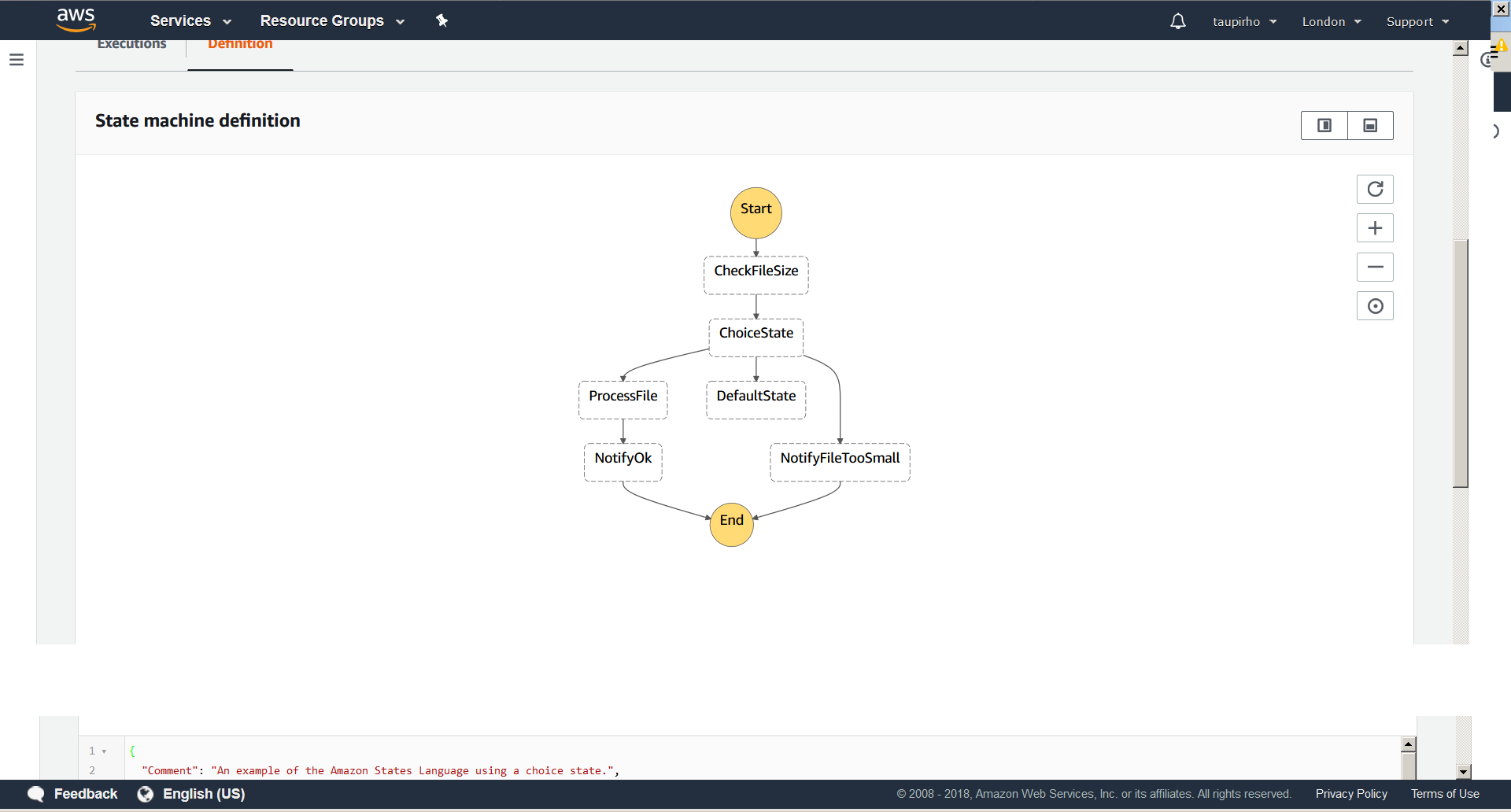
Task: Center the state machine graph
Action: coord(1375,306)
